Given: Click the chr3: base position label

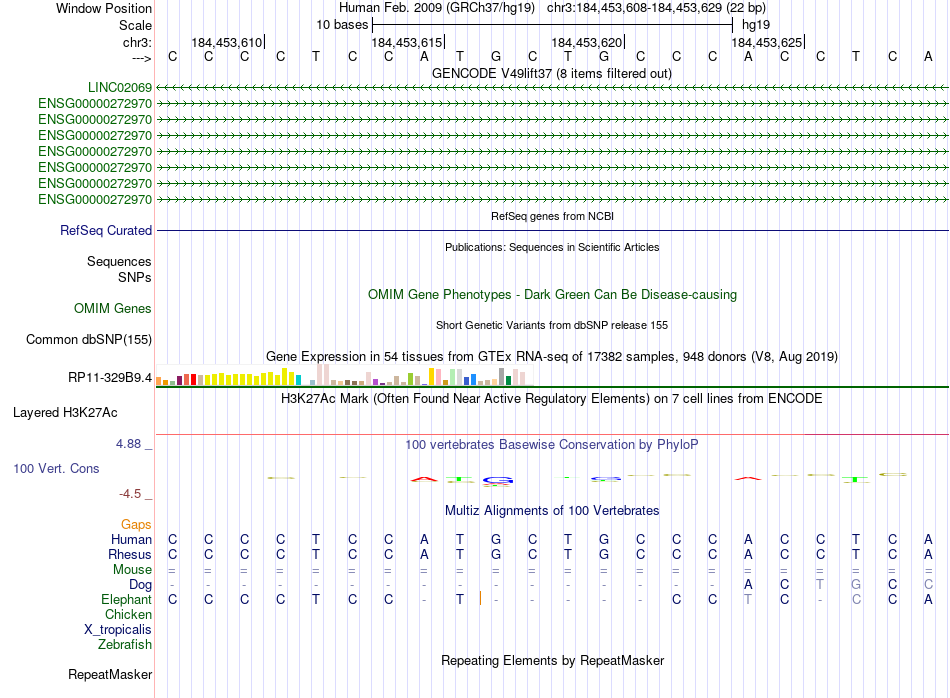Looking at the screenshot, I should tap(138, 42).
